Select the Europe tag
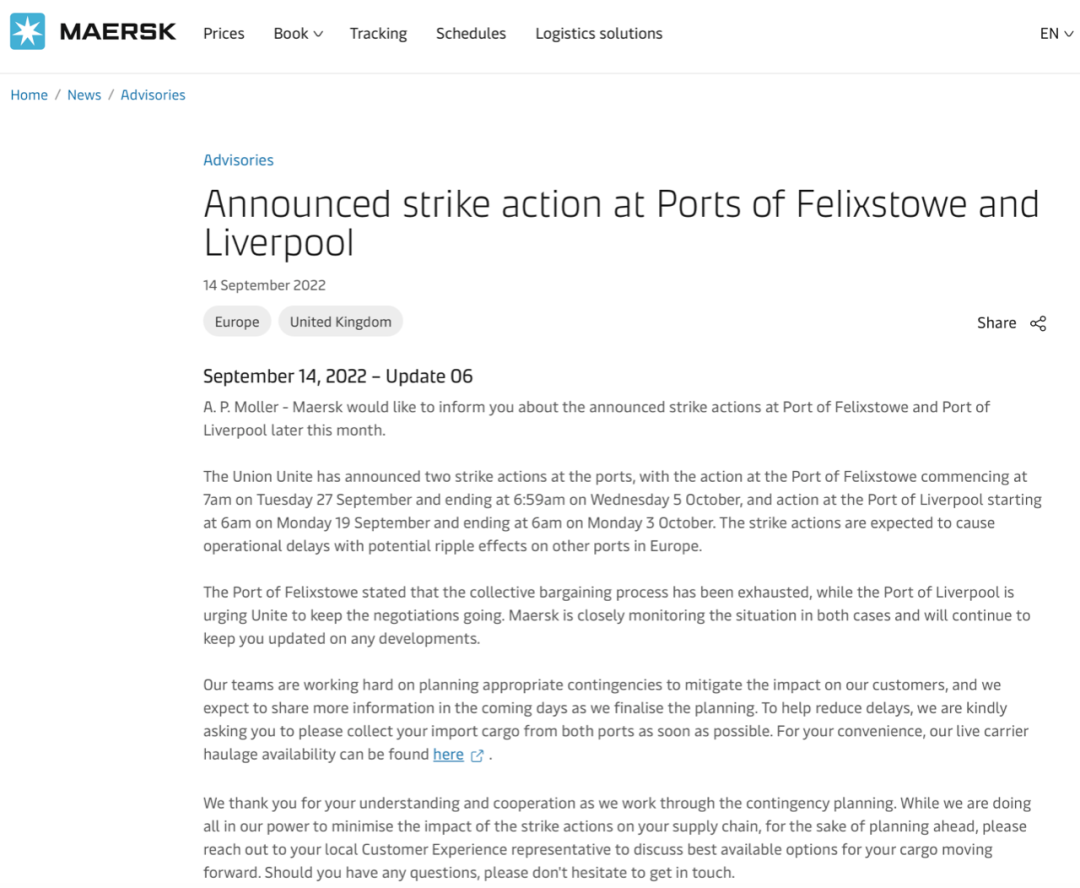Image resolution: width=1080 pixels, height=888 pixels. pos(237,322)
